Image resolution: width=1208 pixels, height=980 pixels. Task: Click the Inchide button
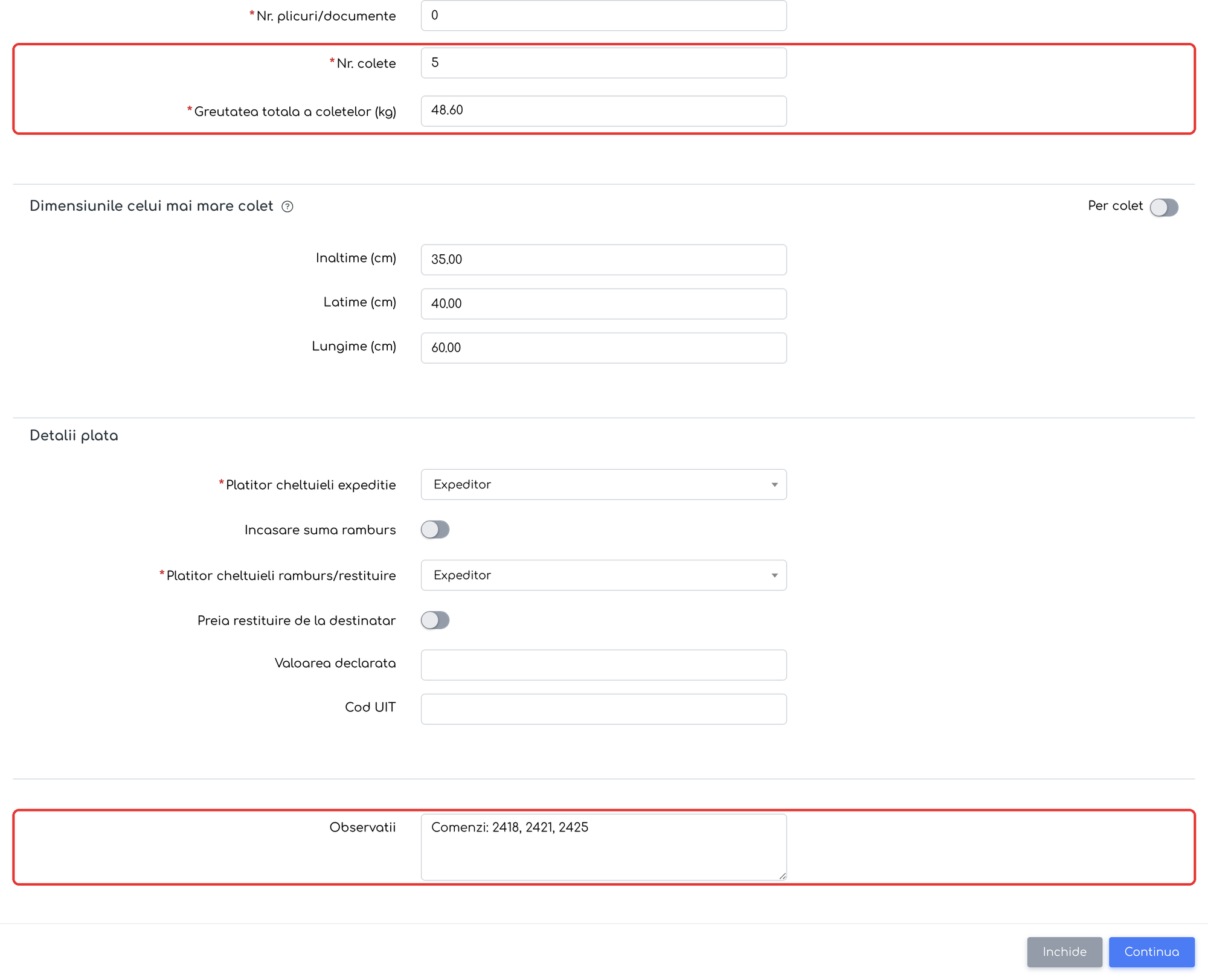[1064, 952]
